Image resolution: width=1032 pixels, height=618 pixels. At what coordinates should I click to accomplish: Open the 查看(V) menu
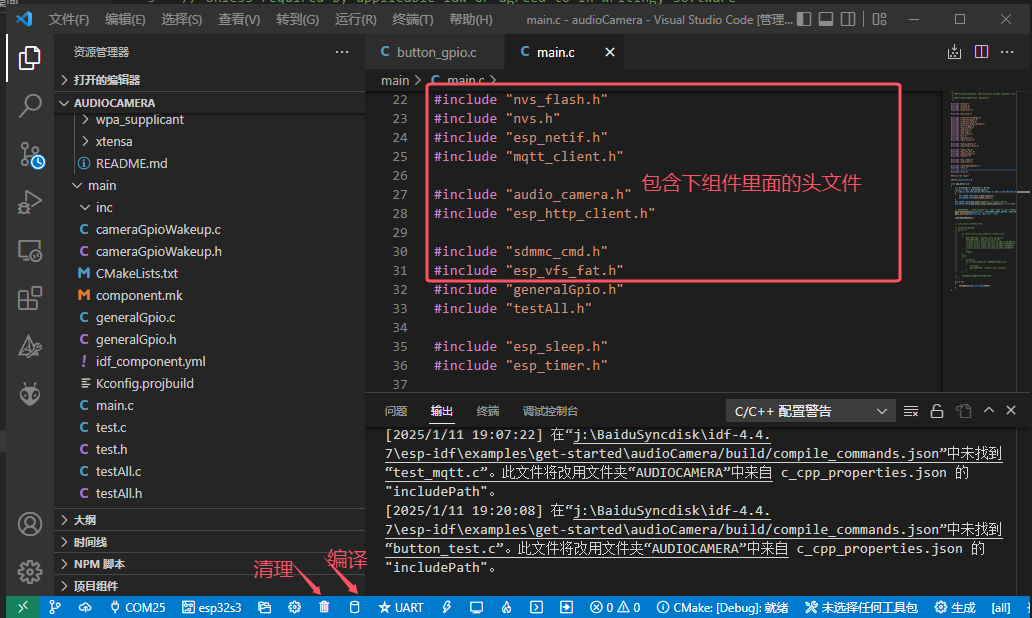click(x=239, y=19)
